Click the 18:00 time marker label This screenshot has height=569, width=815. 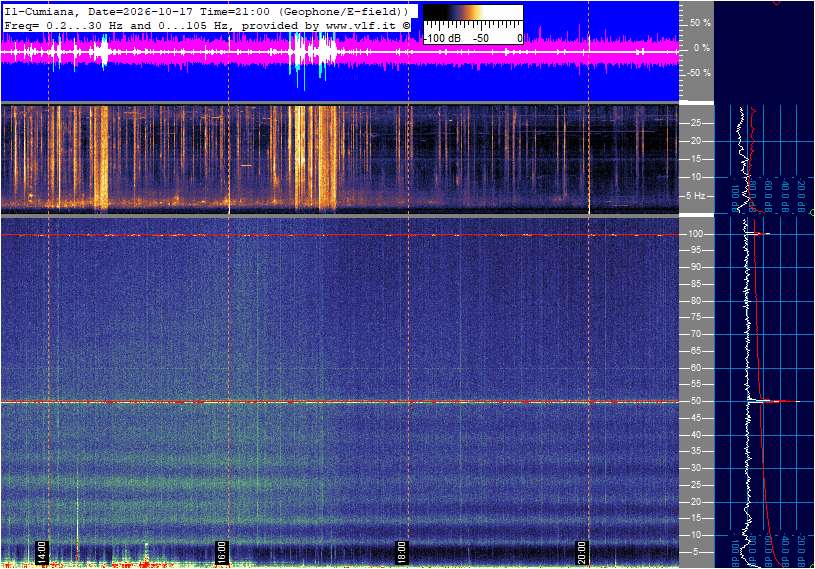(x=402, y=552)
